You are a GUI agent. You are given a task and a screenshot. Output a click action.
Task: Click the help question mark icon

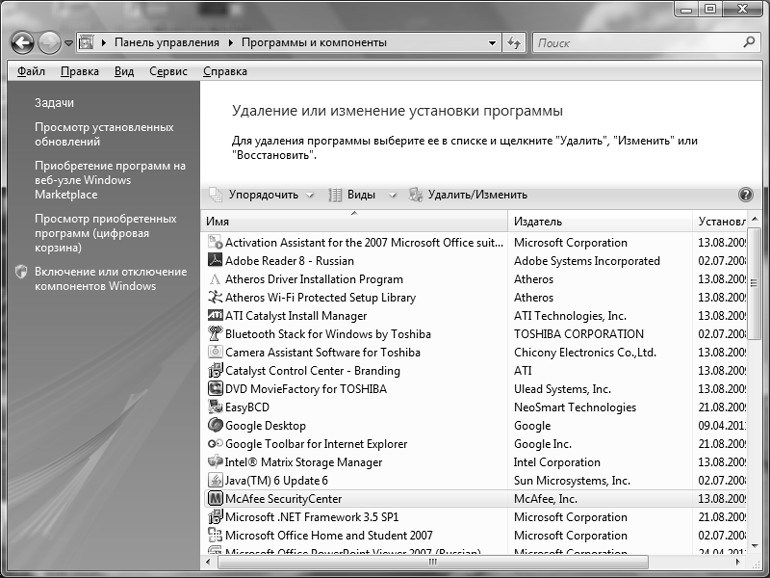[x=745, y=195]
